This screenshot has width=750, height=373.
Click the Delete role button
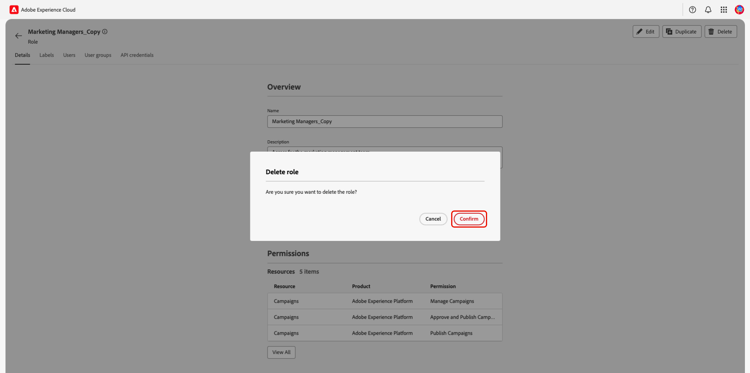pos(720,32)
